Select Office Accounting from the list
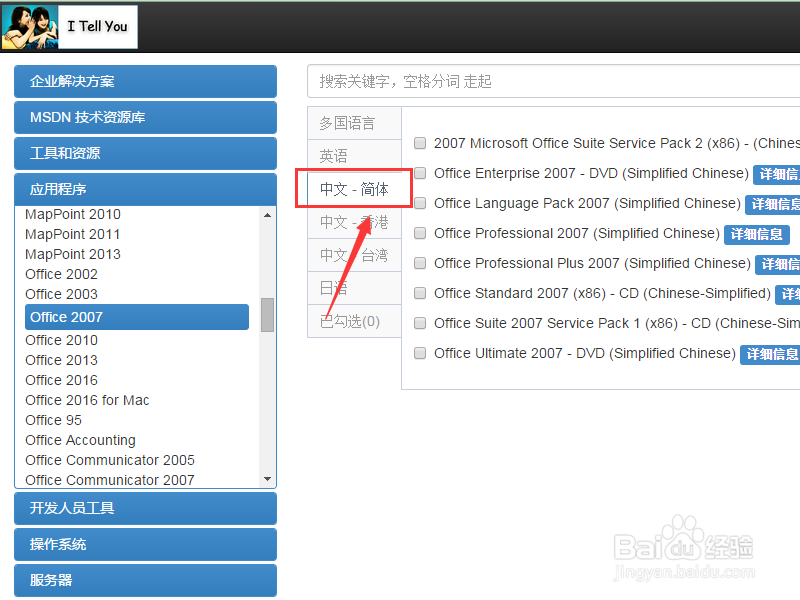 [81, 440]
